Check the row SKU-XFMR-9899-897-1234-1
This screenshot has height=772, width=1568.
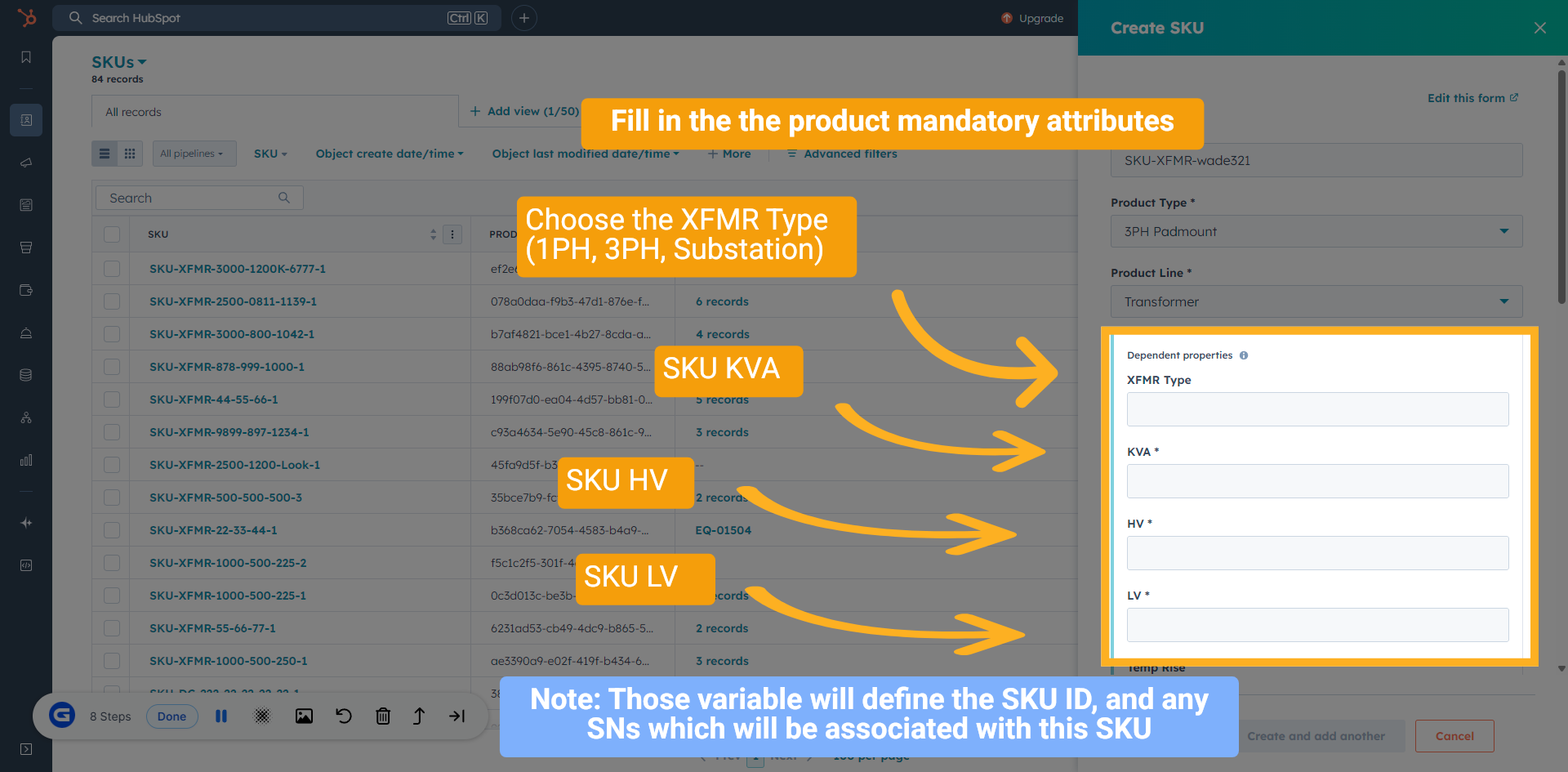tap(112, 432)
